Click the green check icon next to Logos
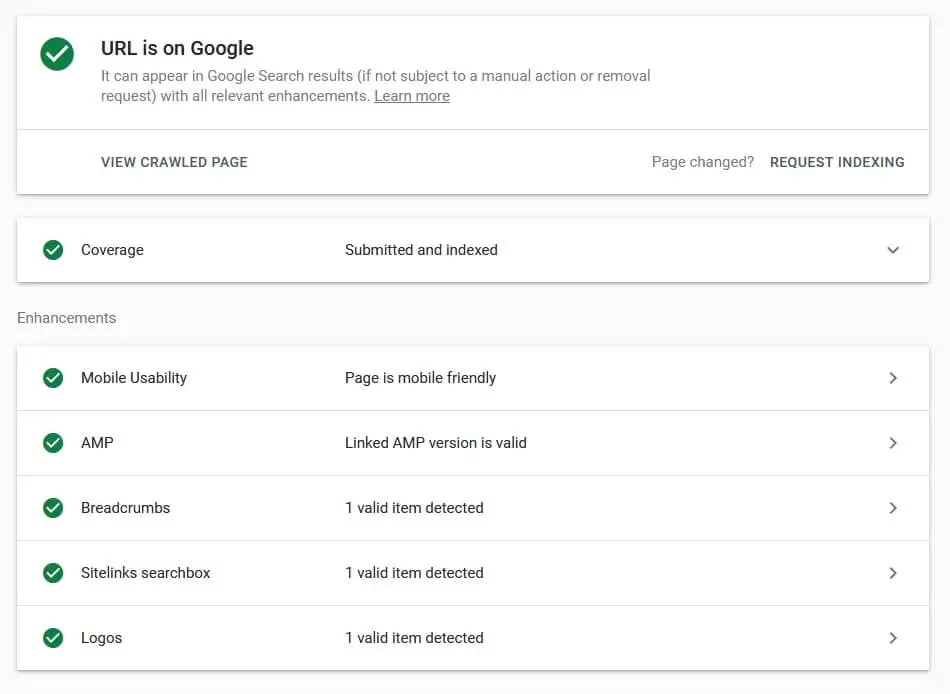This screenshot has width=950, height=694. click(53, 638)
